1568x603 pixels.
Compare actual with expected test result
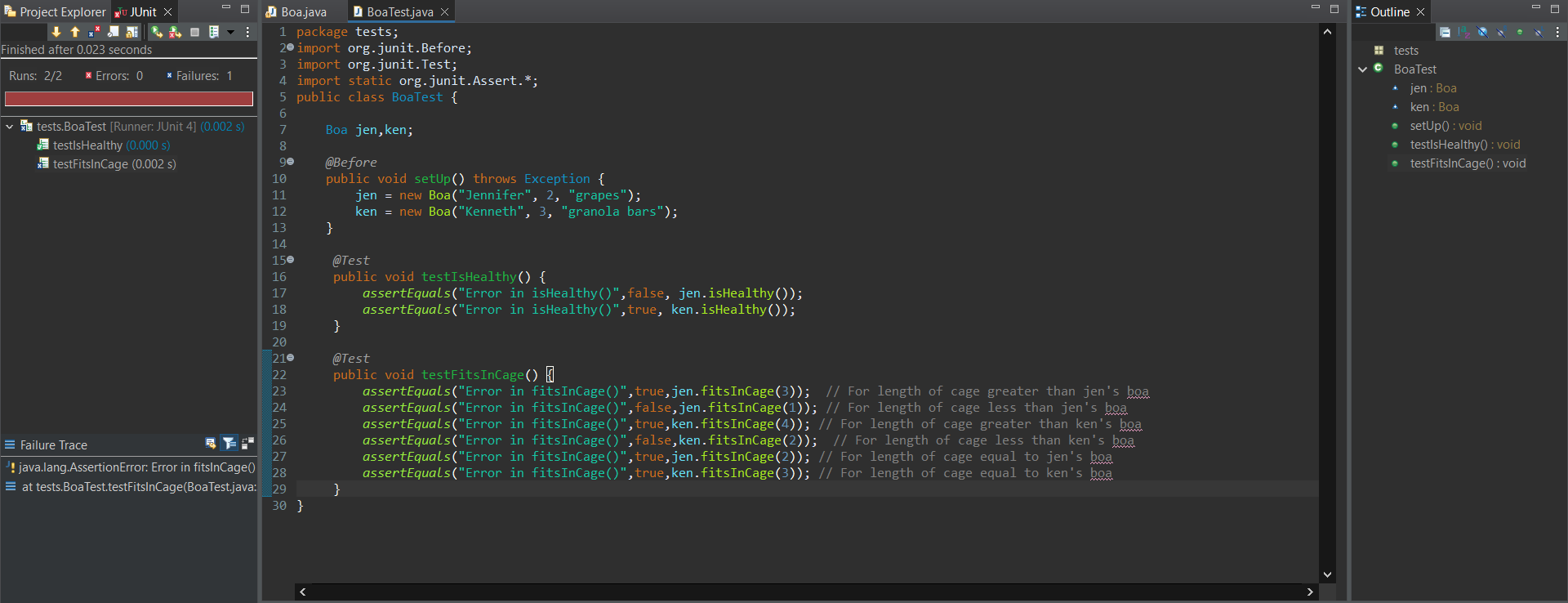pyautogui.click(x=211, y=444)
